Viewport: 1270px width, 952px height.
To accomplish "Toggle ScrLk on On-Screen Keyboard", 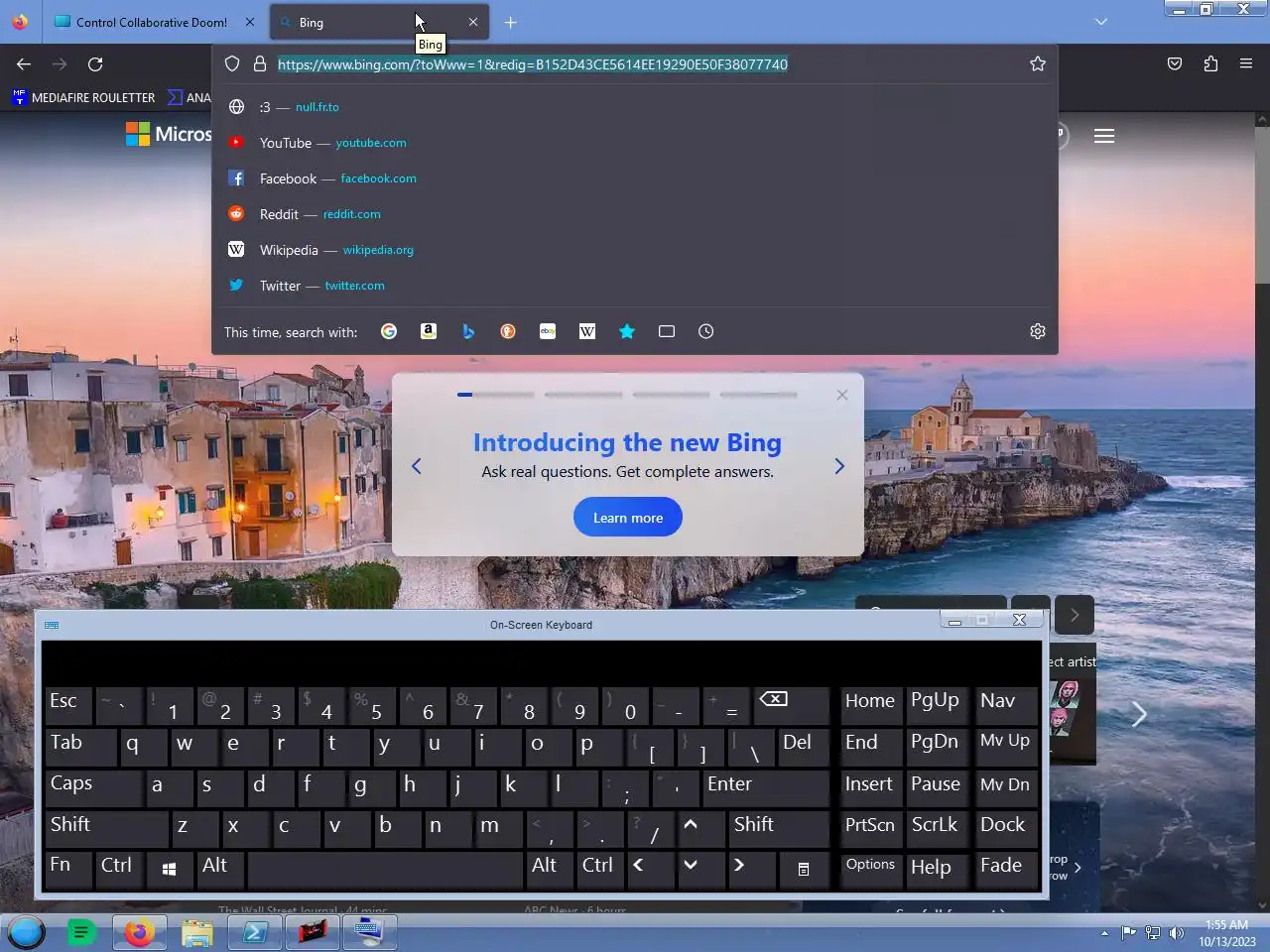I will [x=936, y=828].
